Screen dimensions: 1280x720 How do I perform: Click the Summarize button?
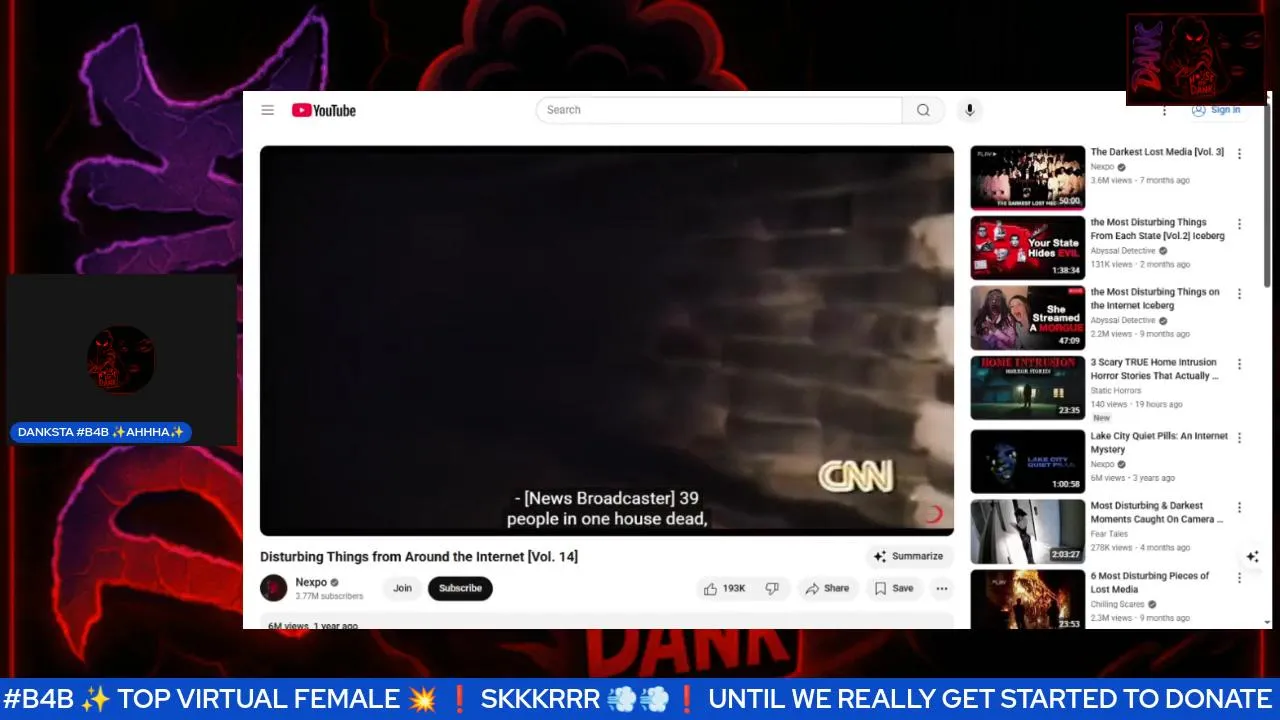click(908, 556)
